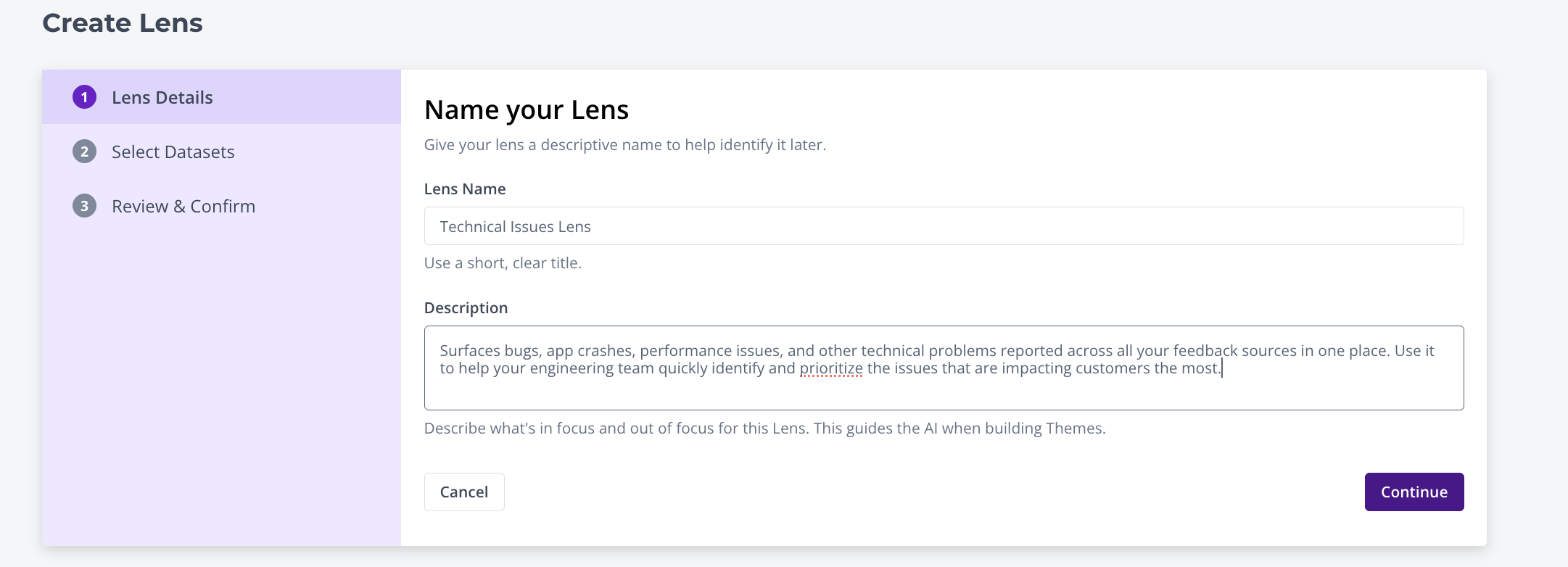Image resolution: width=1568 pixels, height=567 pixels.
Task: Click the "Use a short, clear title" hint
Action: [503, 263]
